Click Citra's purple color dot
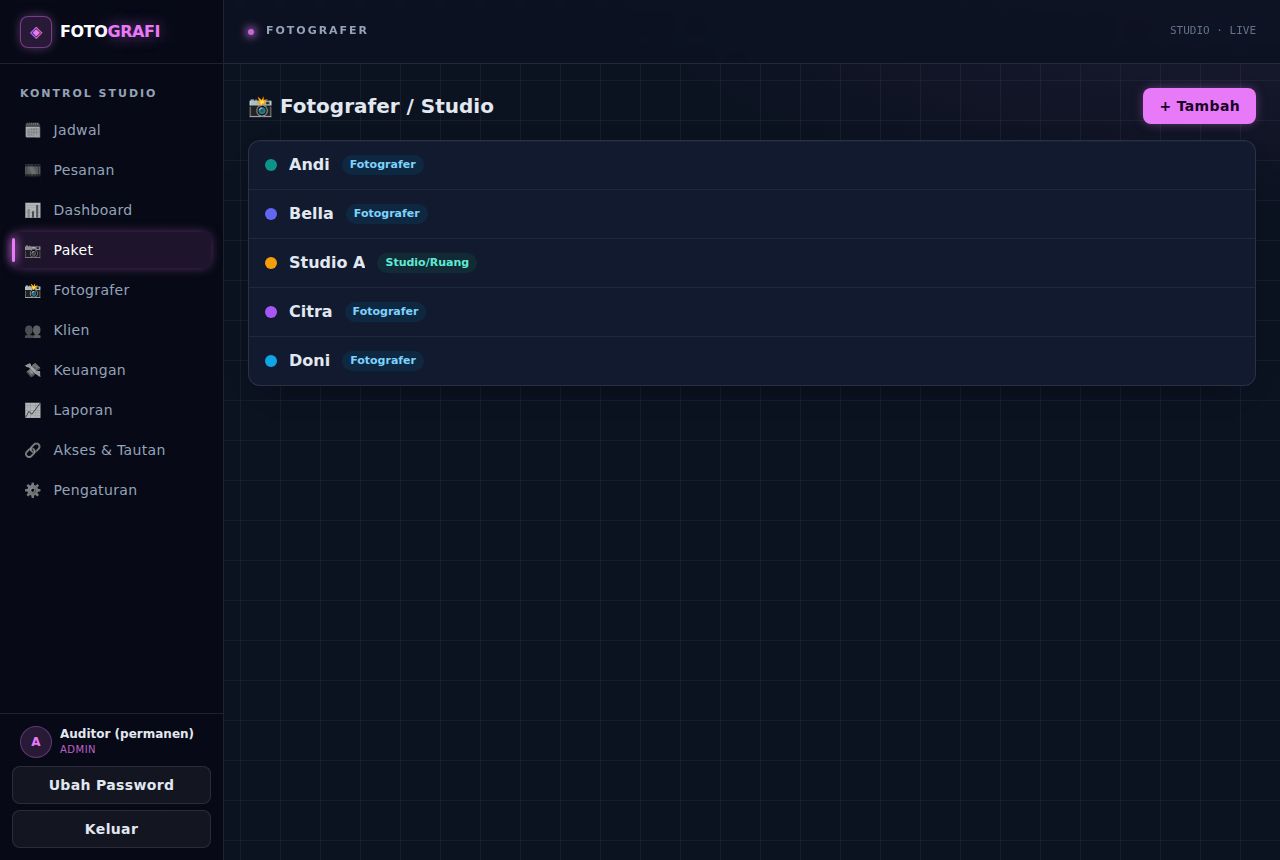1280x860 pixels. point(271,312)
